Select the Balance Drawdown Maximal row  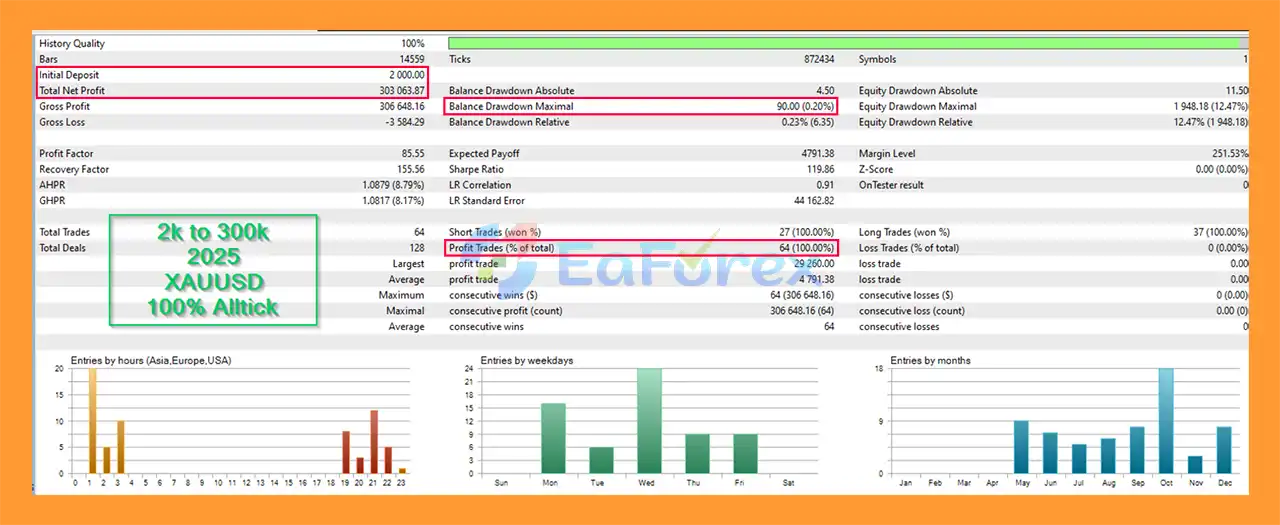tap(640, 106)
